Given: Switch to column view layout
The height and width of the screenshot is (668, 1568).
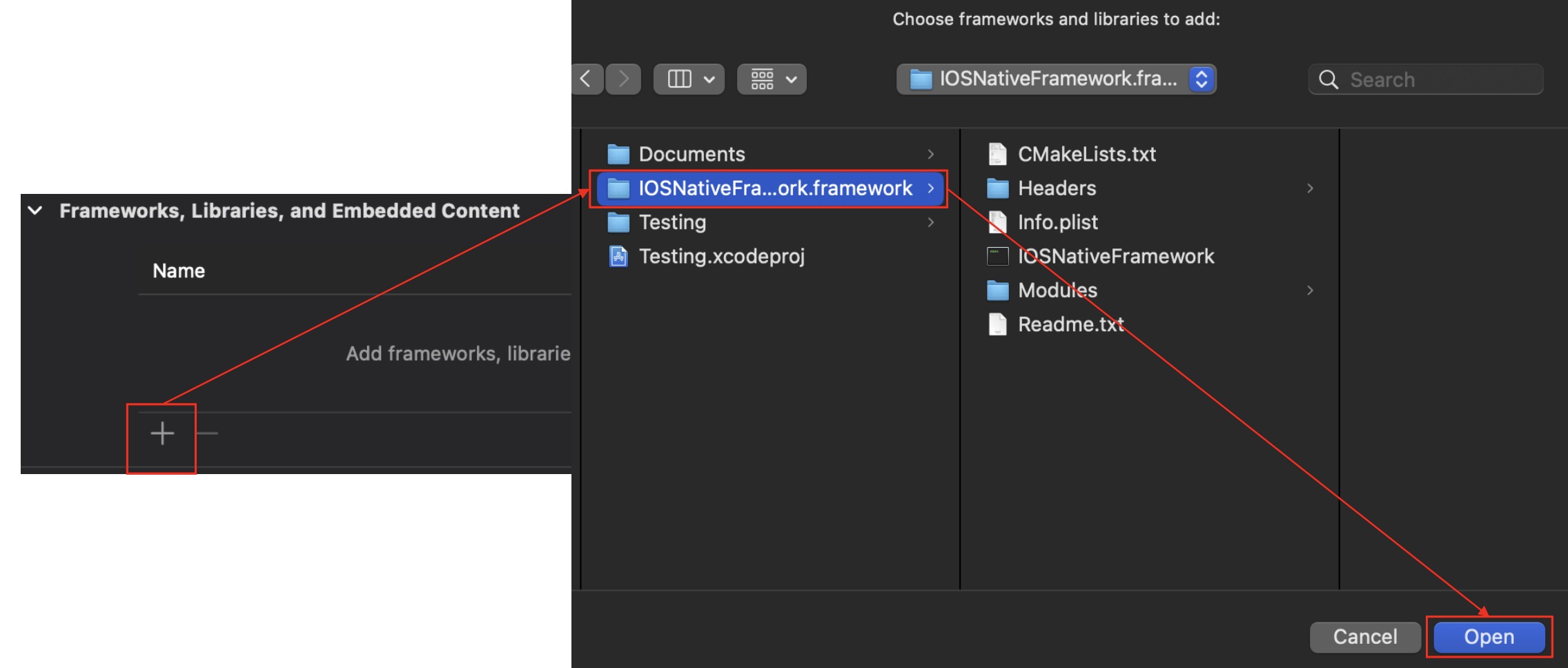Looking at the screenshot, I should click(x=680, y=79).
